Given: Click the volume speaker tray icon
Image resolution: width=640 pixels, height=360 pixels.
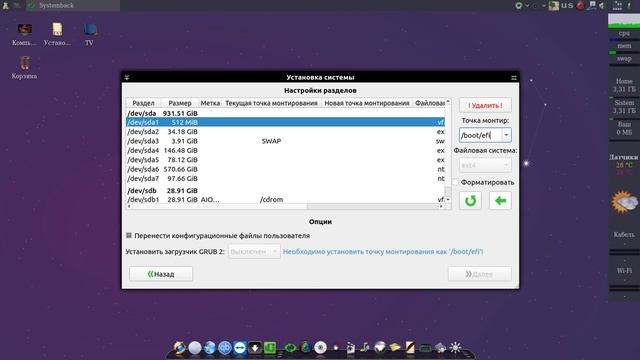Looking at the screenshot, I should [x=602, y=5].
